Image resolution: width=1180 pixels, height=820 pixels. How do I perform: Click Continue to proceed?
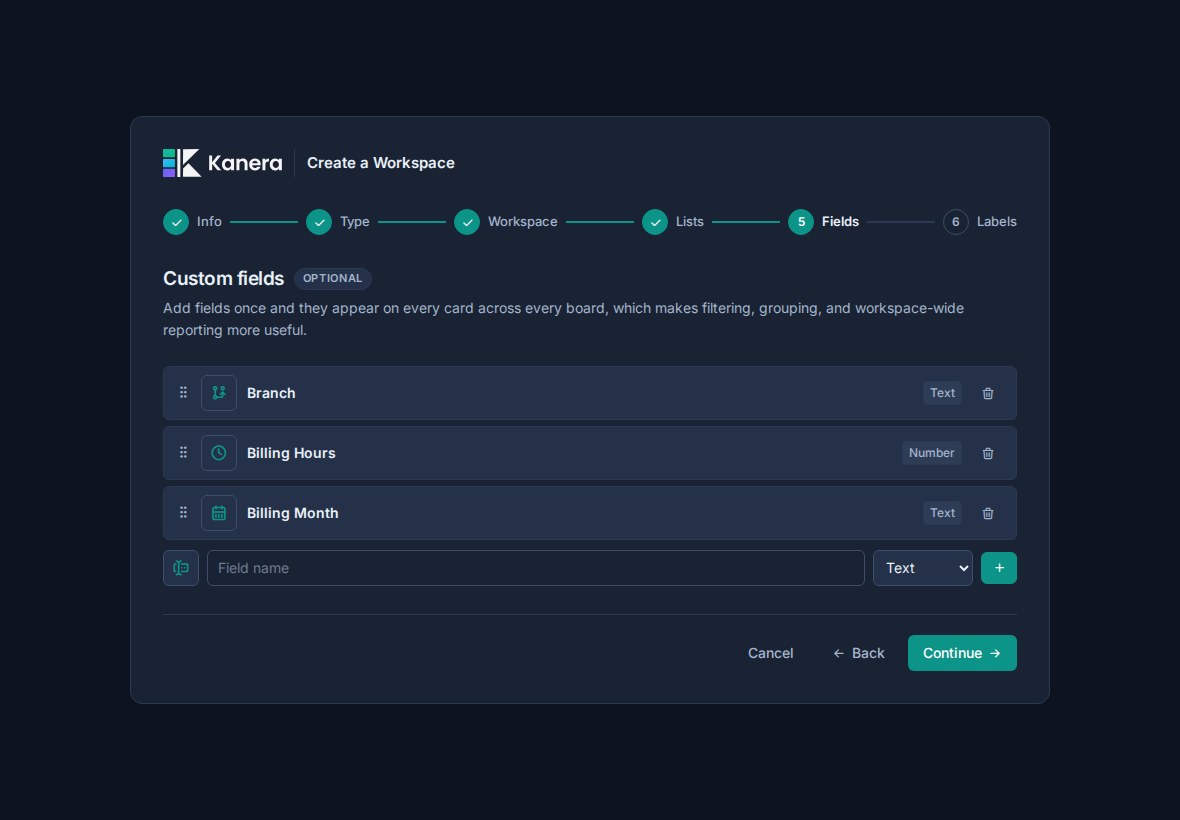(x=962, y=653)
